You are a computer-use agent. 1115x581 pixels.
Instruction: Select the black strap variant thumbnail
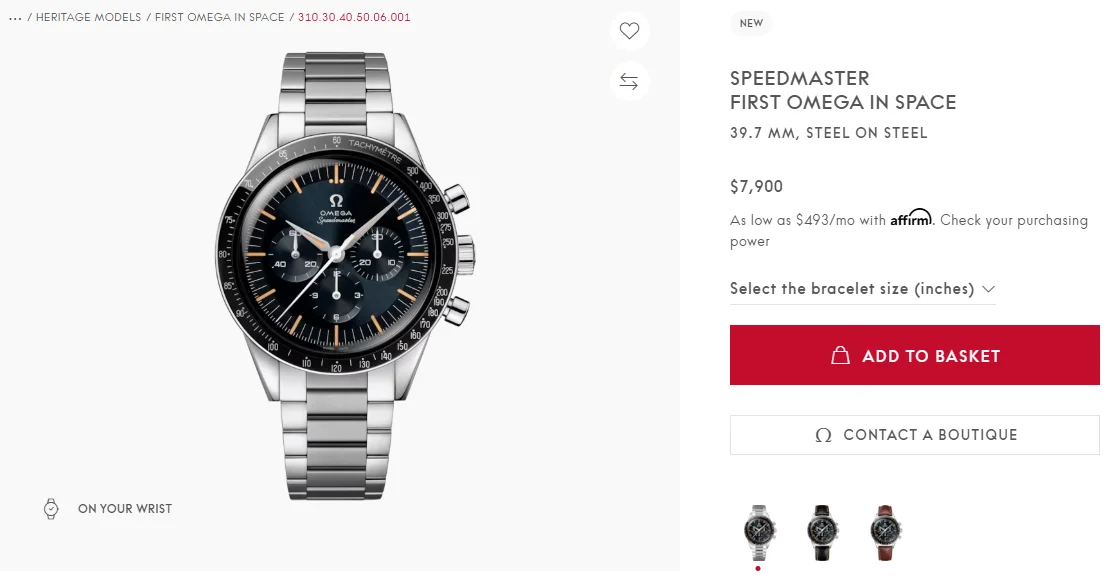[x=822, y=531]
